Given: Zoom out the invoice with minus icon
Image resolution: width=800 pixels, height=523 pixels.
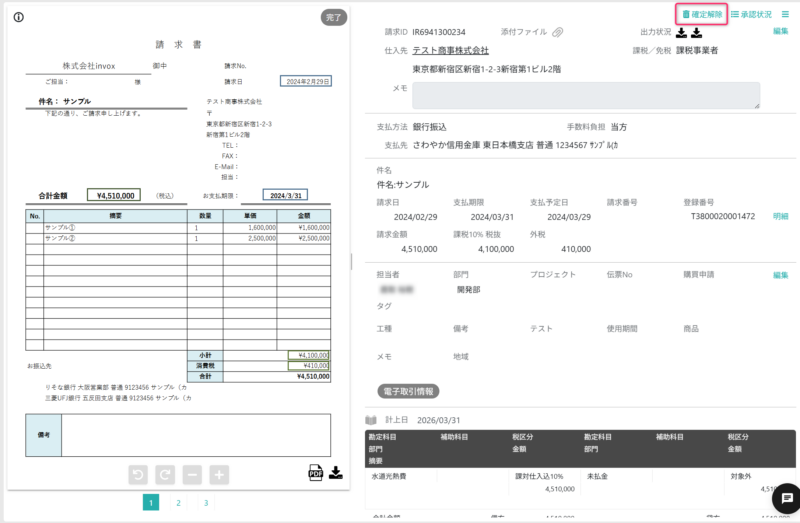Looking at the screenshot, I should click(x=192, y=475).
